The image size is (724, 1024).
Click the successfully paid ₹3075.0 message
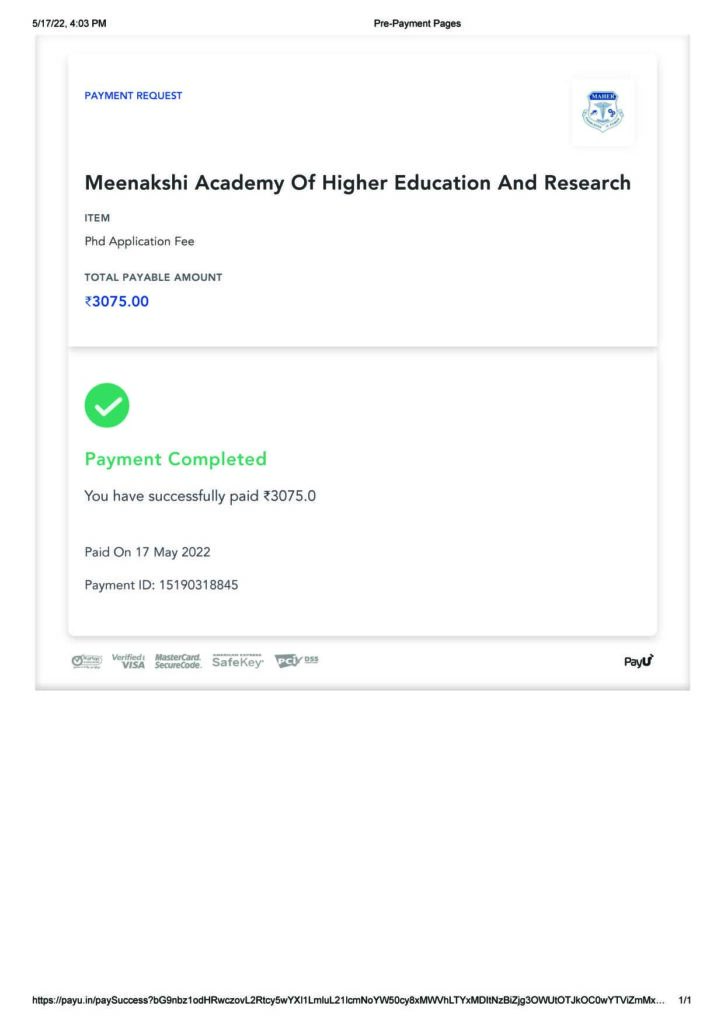point(200,496)
